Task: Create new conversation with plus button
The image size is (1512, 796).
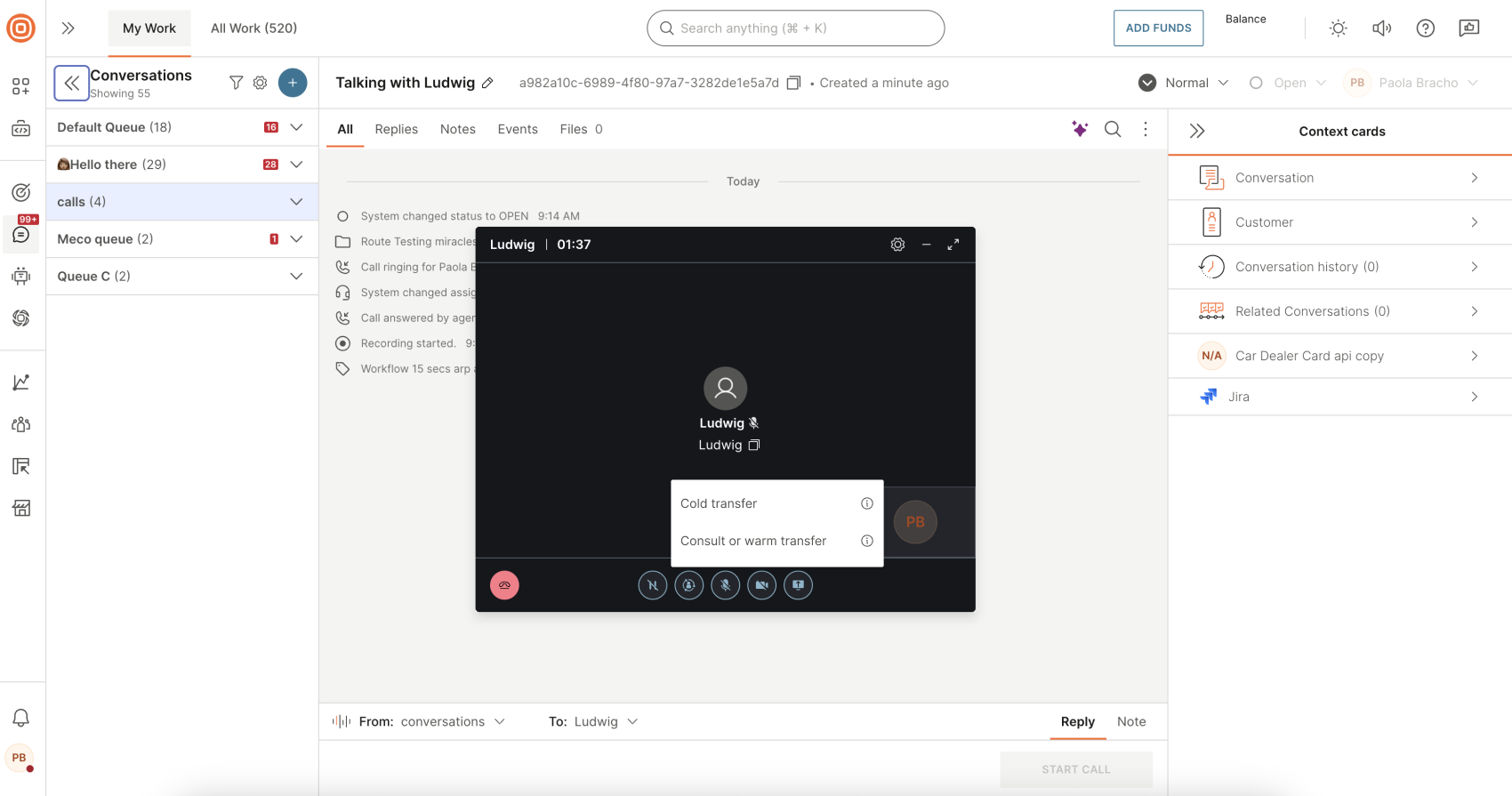Action: (x=293, y=83)
